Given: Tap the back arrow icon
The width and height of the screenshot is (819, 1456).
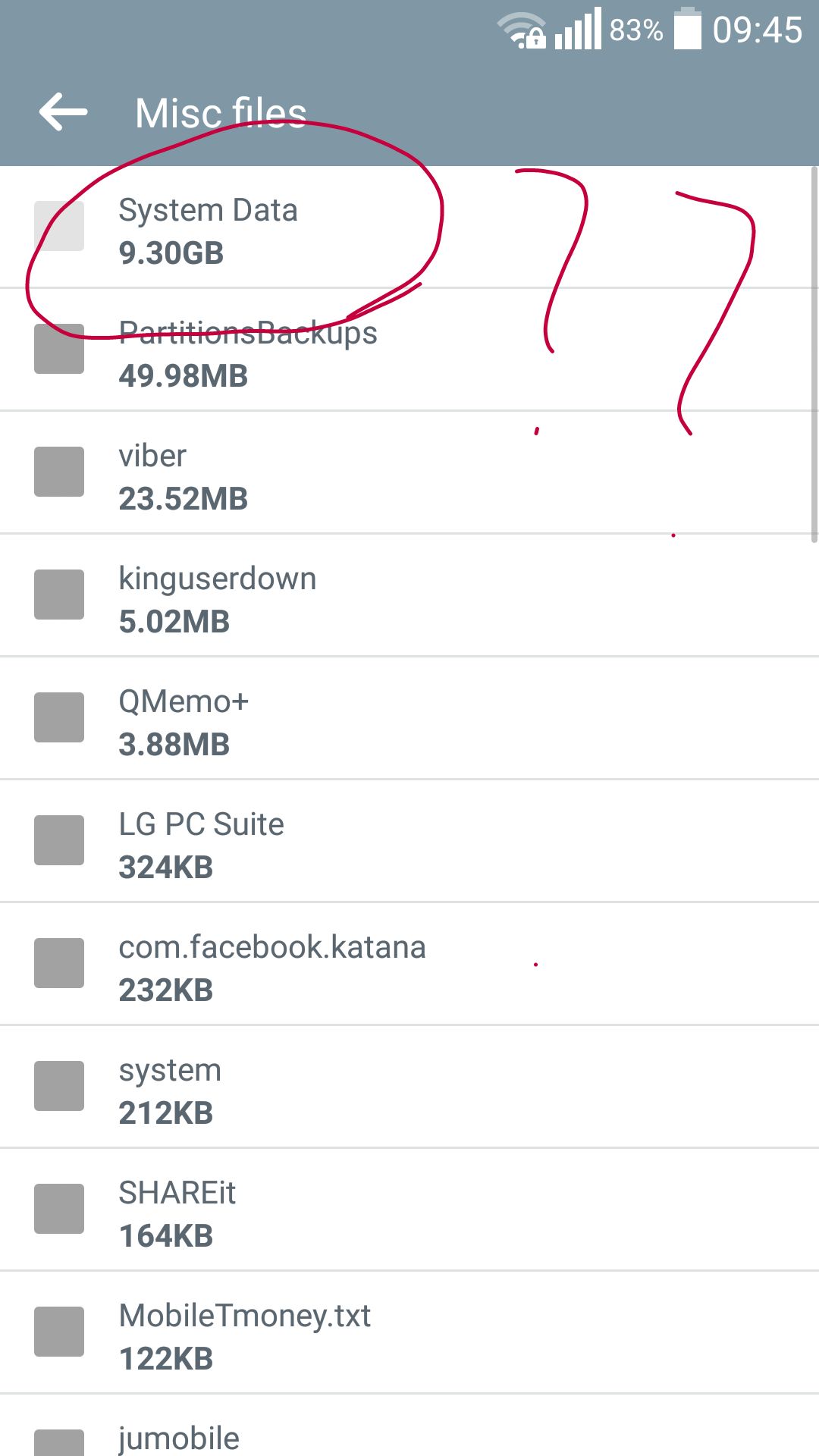Looking at the screenshot, I should point(63,112).
